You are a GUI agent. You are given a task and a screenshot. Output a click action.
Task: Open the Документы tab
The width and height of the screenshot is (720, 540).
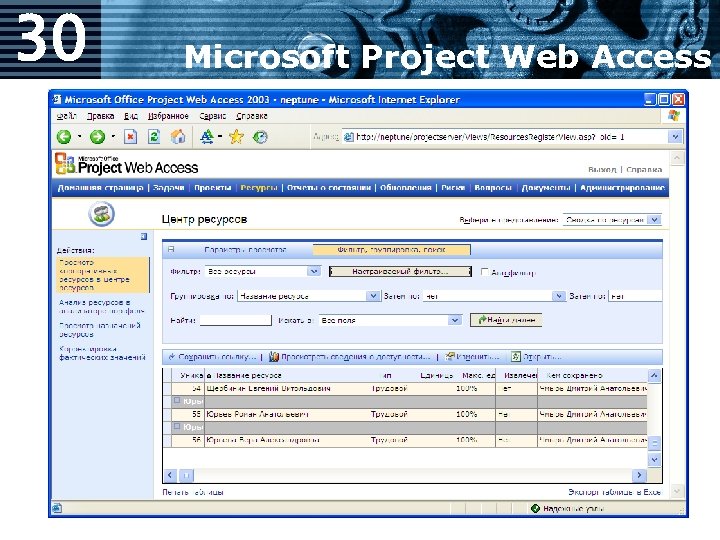click(546, 188)
